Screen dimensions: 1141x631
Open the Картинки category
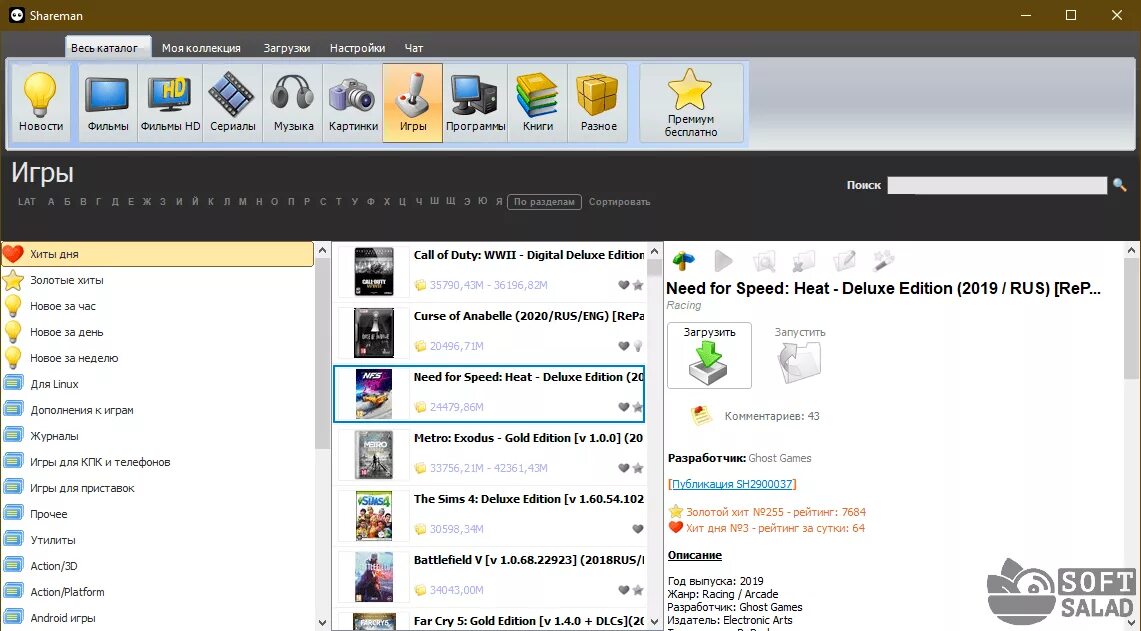point(353,103)
